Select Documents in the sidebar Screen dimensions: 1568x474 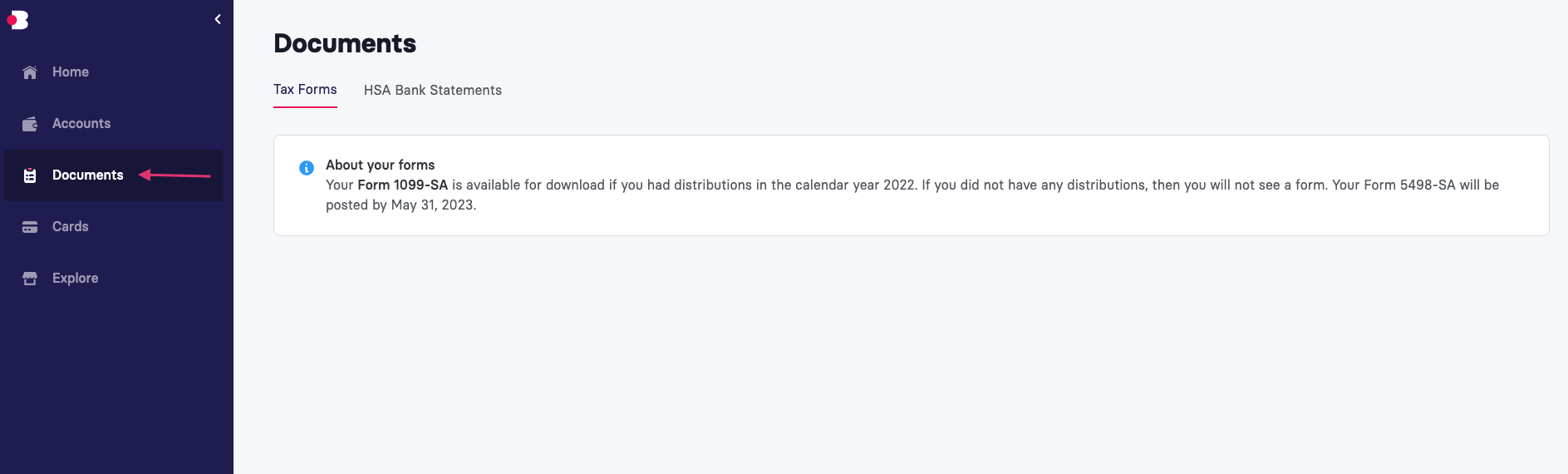[114, 175]
